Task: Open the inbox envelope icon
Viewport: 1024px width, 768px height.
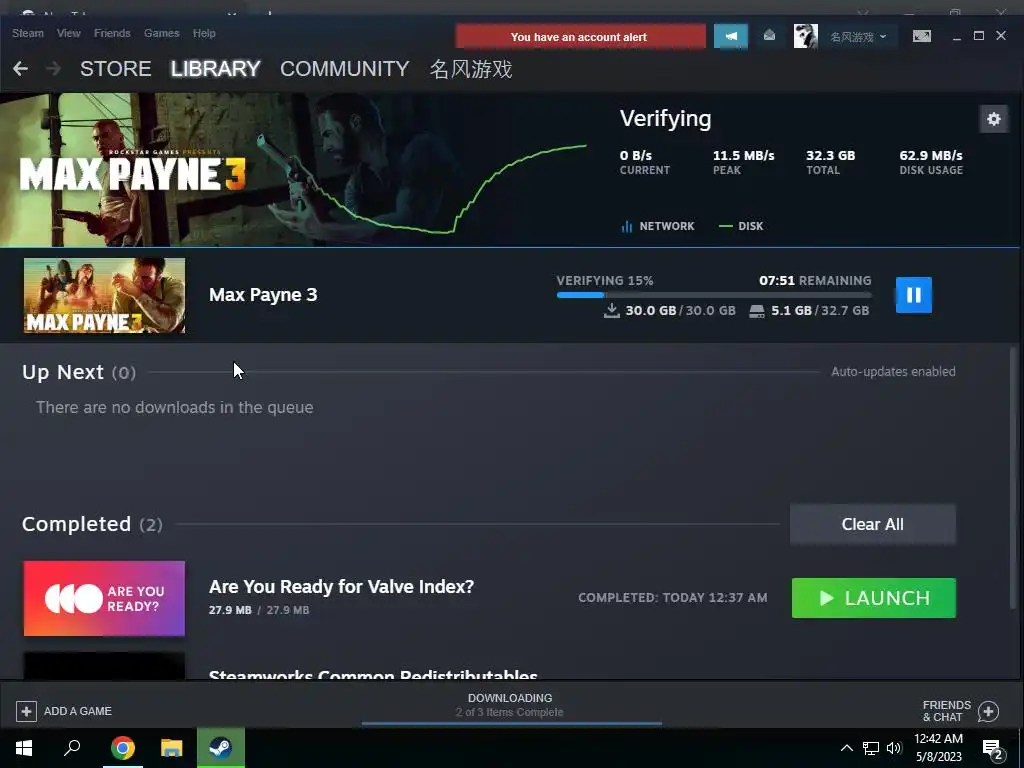Action: (769, 36)
